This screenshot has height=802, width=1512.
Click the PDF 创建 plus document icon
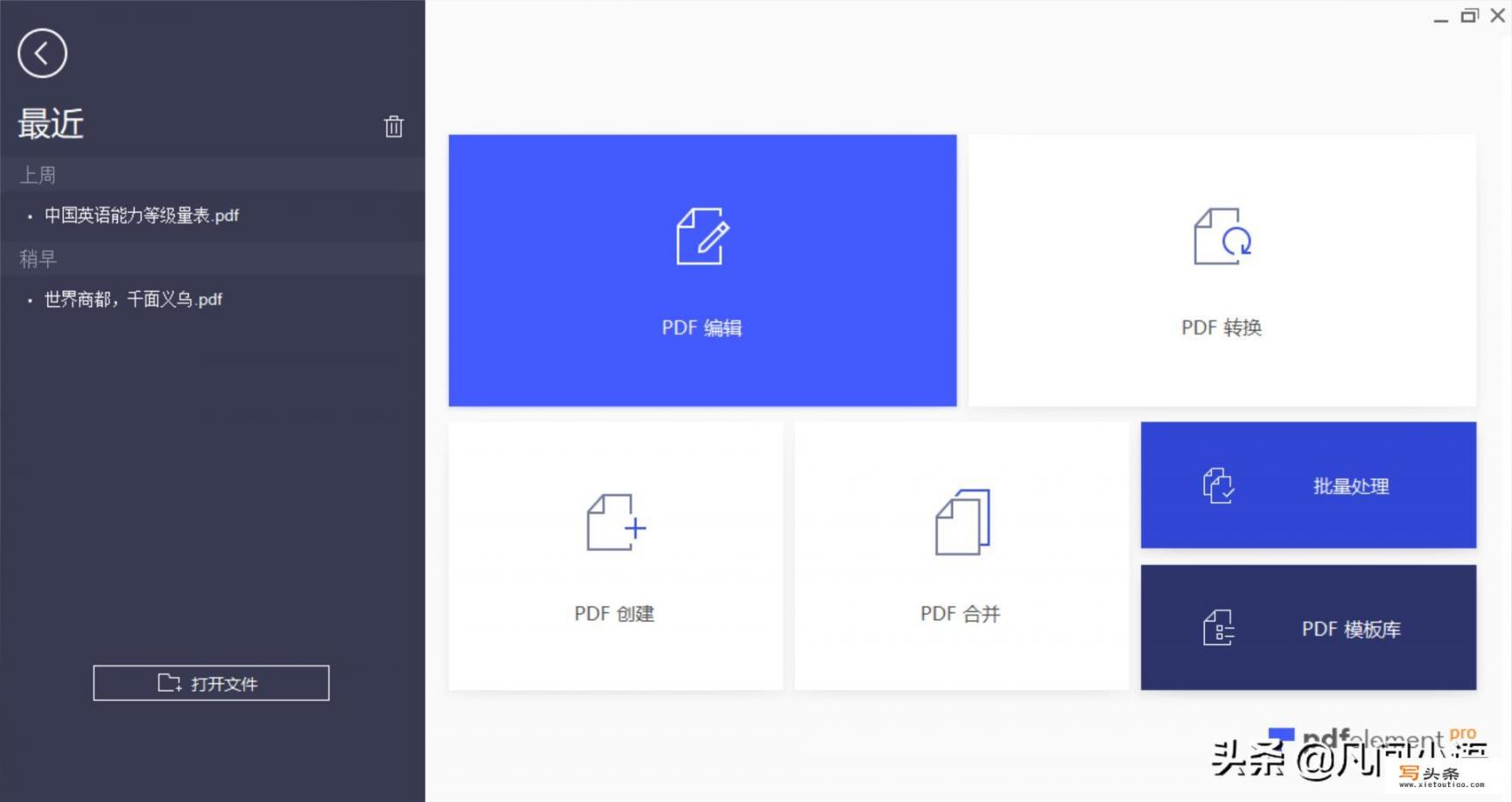coord(616,523)
